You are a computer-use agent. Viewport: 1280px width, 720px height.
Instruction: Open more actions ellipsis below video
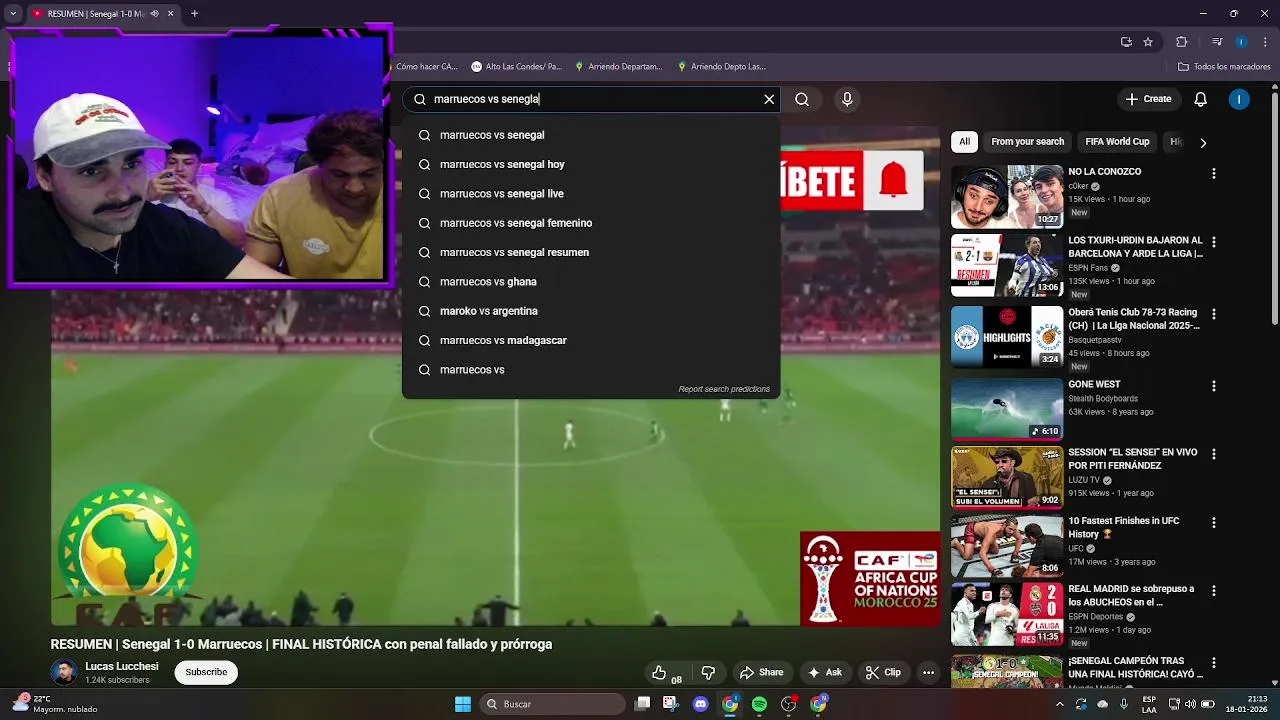(x=928, y=673)
